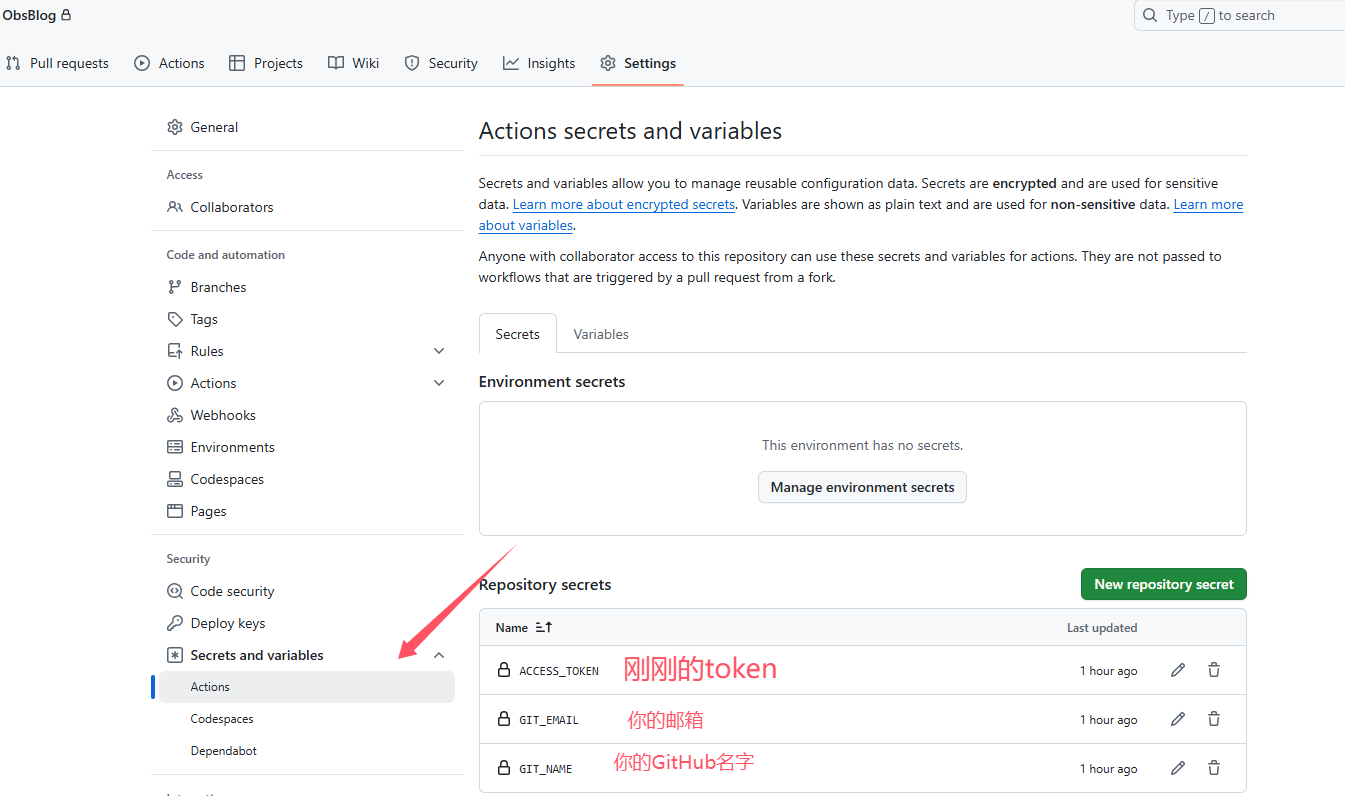Open the Security tab
Image resolution: width=1345 pixels, height=796 pixels.
tap(441, 63)
